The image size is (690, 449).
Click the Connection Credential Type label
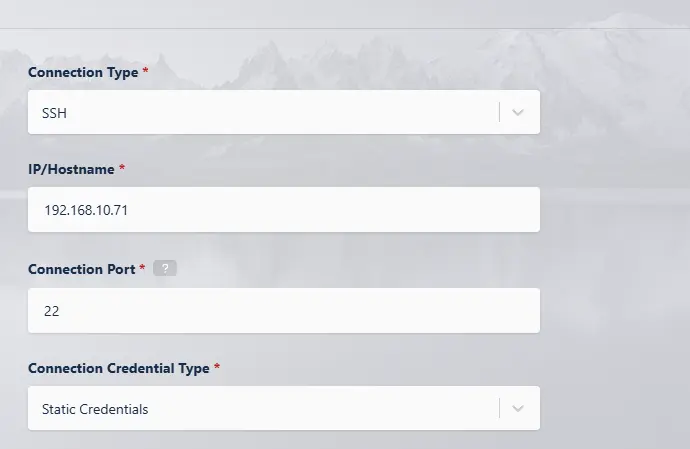[118, 368]
